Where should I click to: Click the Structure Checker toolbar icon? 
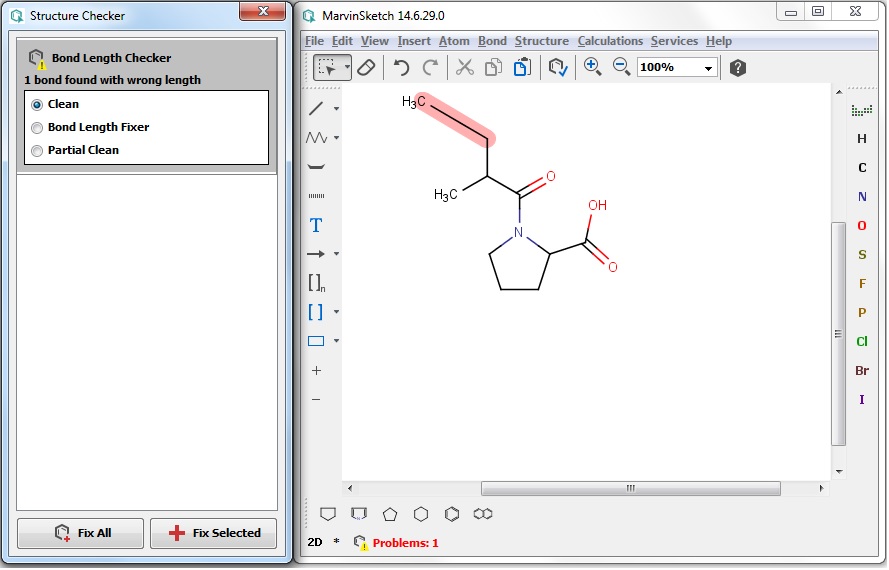coord(557,67)
